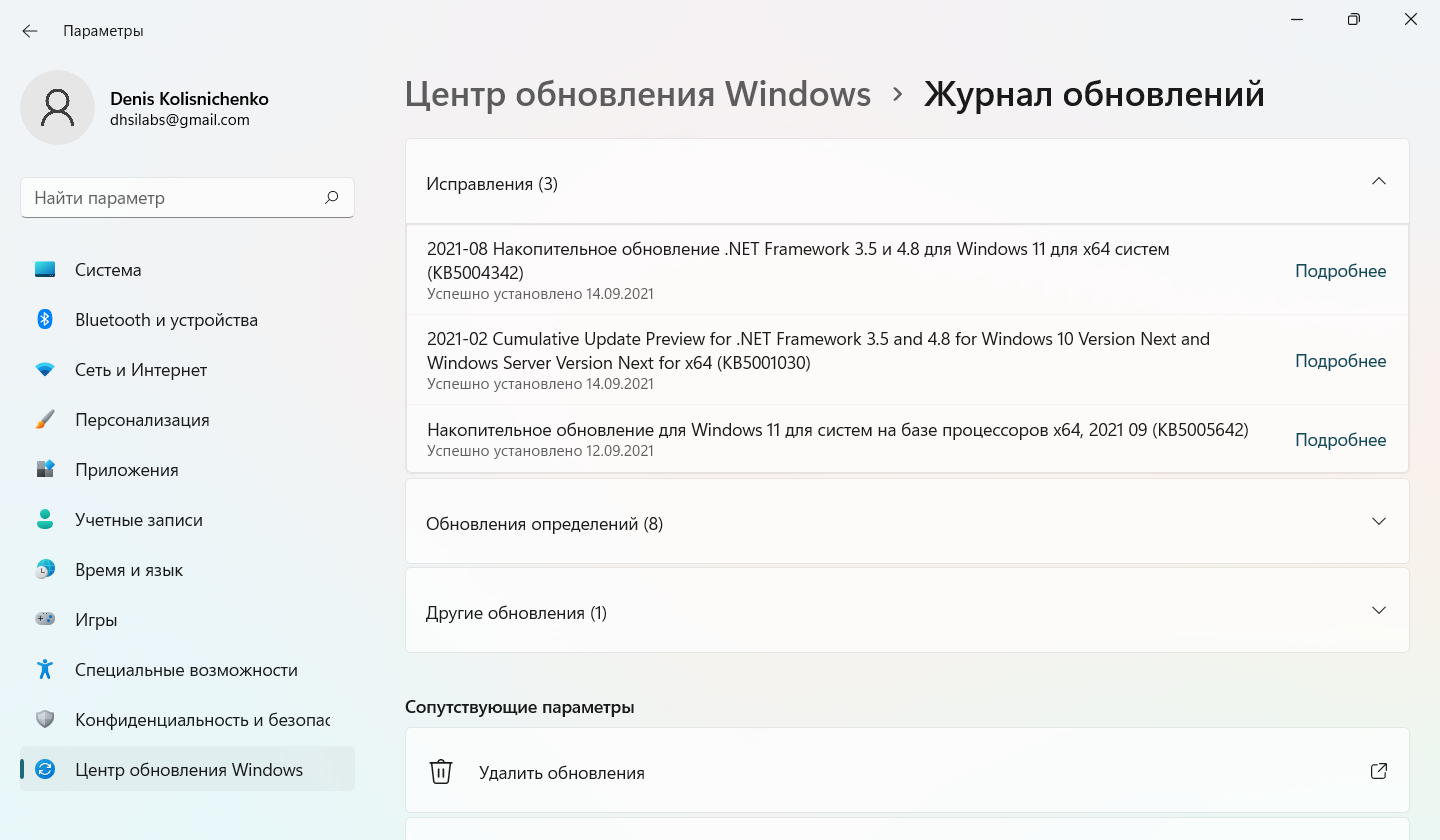The width and height of the screenshot is (1440, 840).
Task: Open the Персонализация paintbrush icon
Action: [45, 420]
